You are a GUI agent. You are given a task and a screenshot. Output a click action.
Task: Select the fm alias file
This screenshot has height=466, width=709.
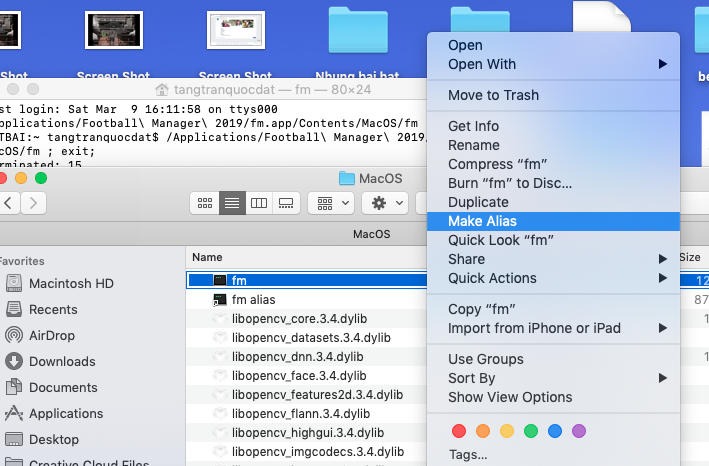coord(253,300)
